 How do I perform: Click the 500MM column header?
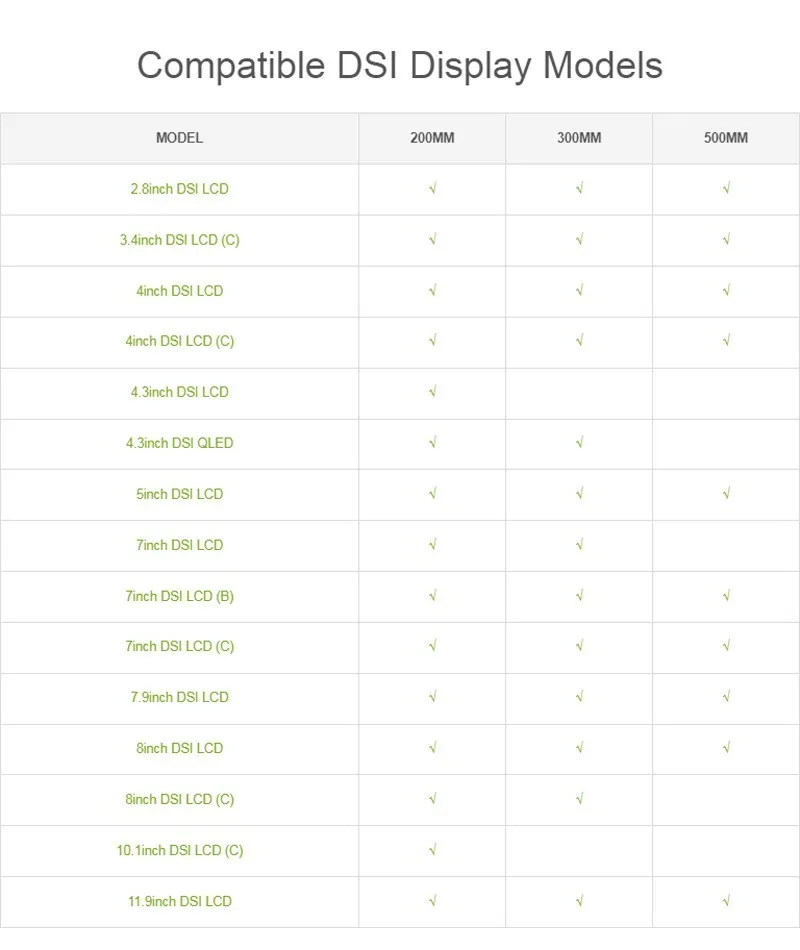(726, 138)
